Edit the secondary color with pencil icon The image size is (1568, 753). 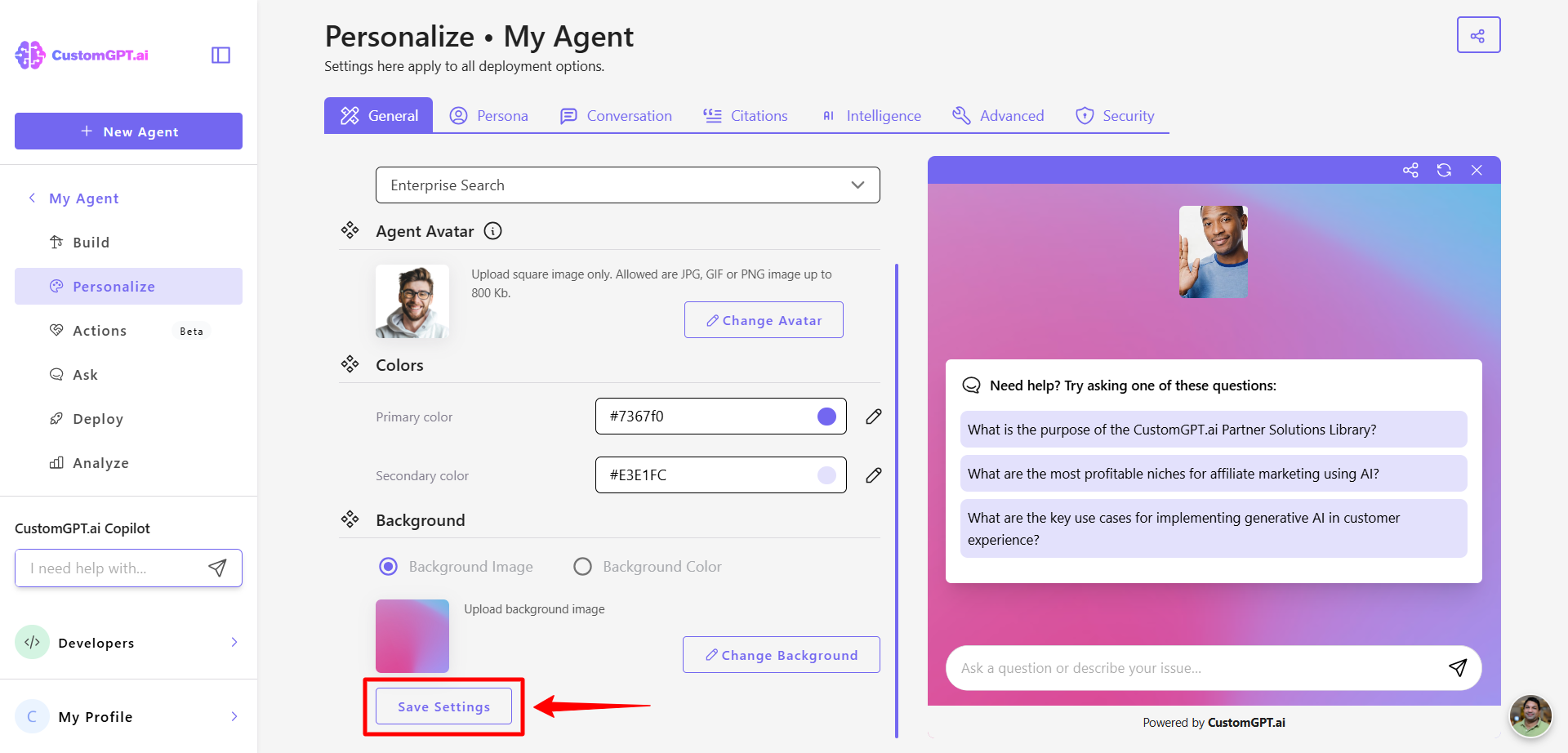coord(873,475)
